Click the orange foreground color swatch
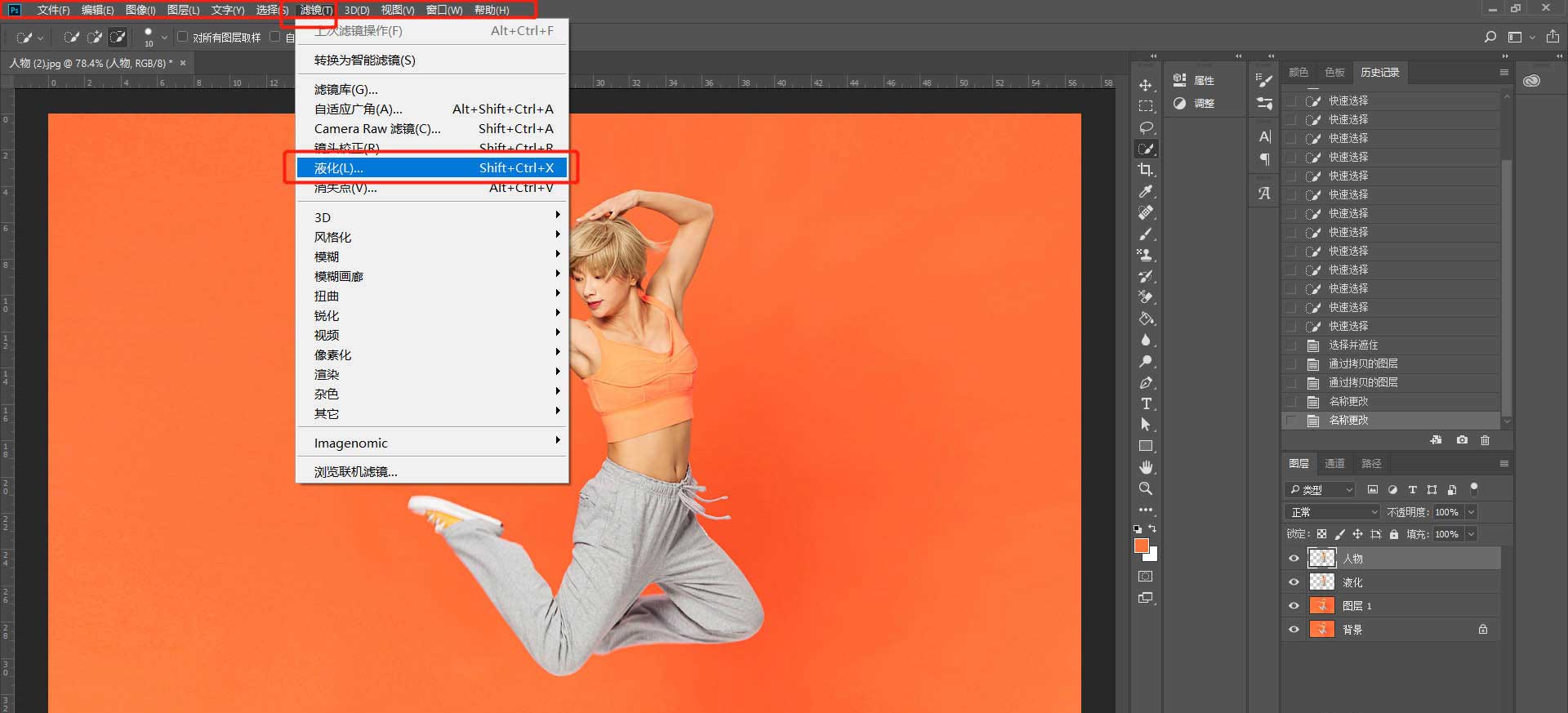 (x=1141, y=546)
